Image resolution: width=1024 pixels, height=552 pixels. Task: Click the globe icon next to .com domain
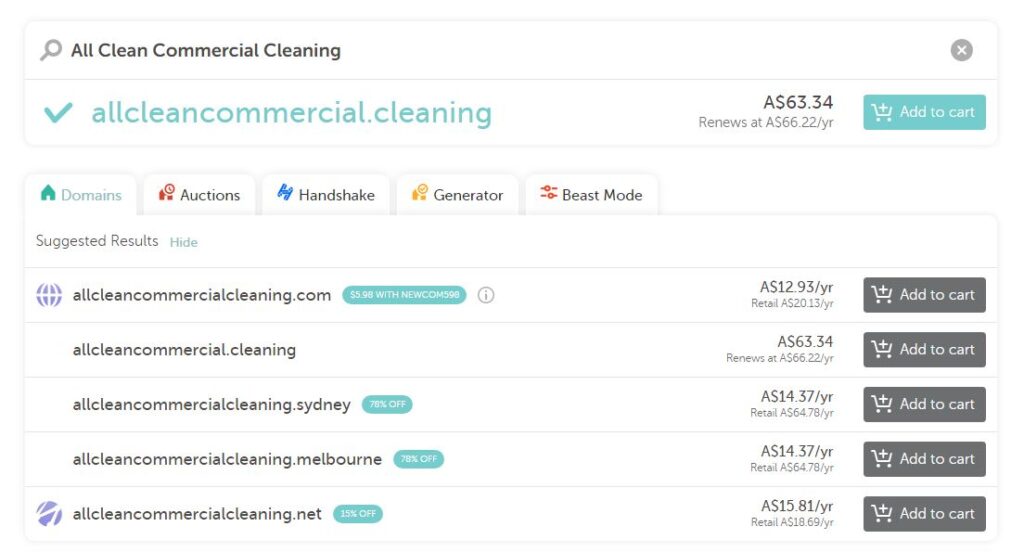click(49, 295)
